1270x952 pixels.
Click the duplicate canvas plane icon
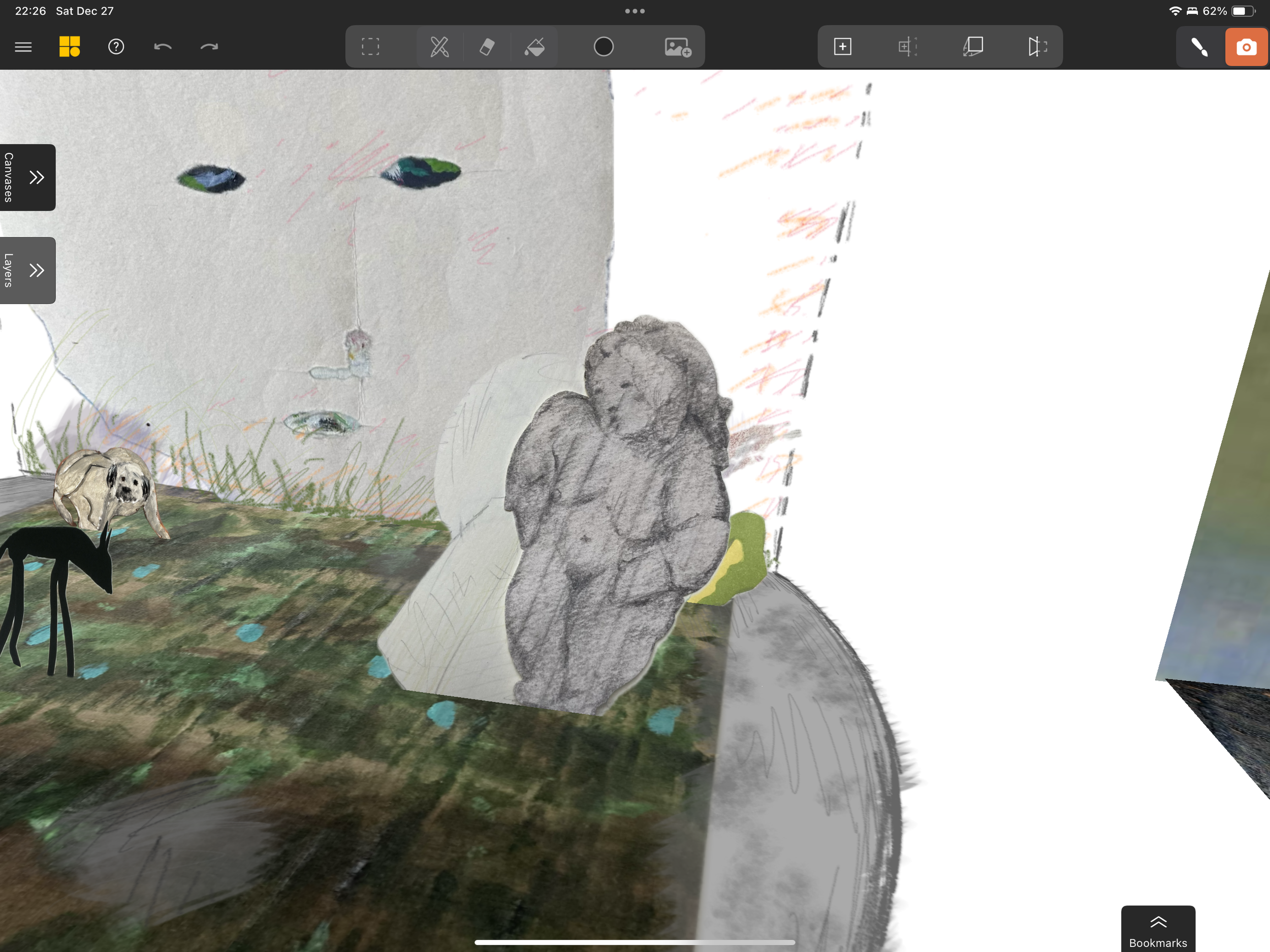pyautogui.click(x=973, y=47)
